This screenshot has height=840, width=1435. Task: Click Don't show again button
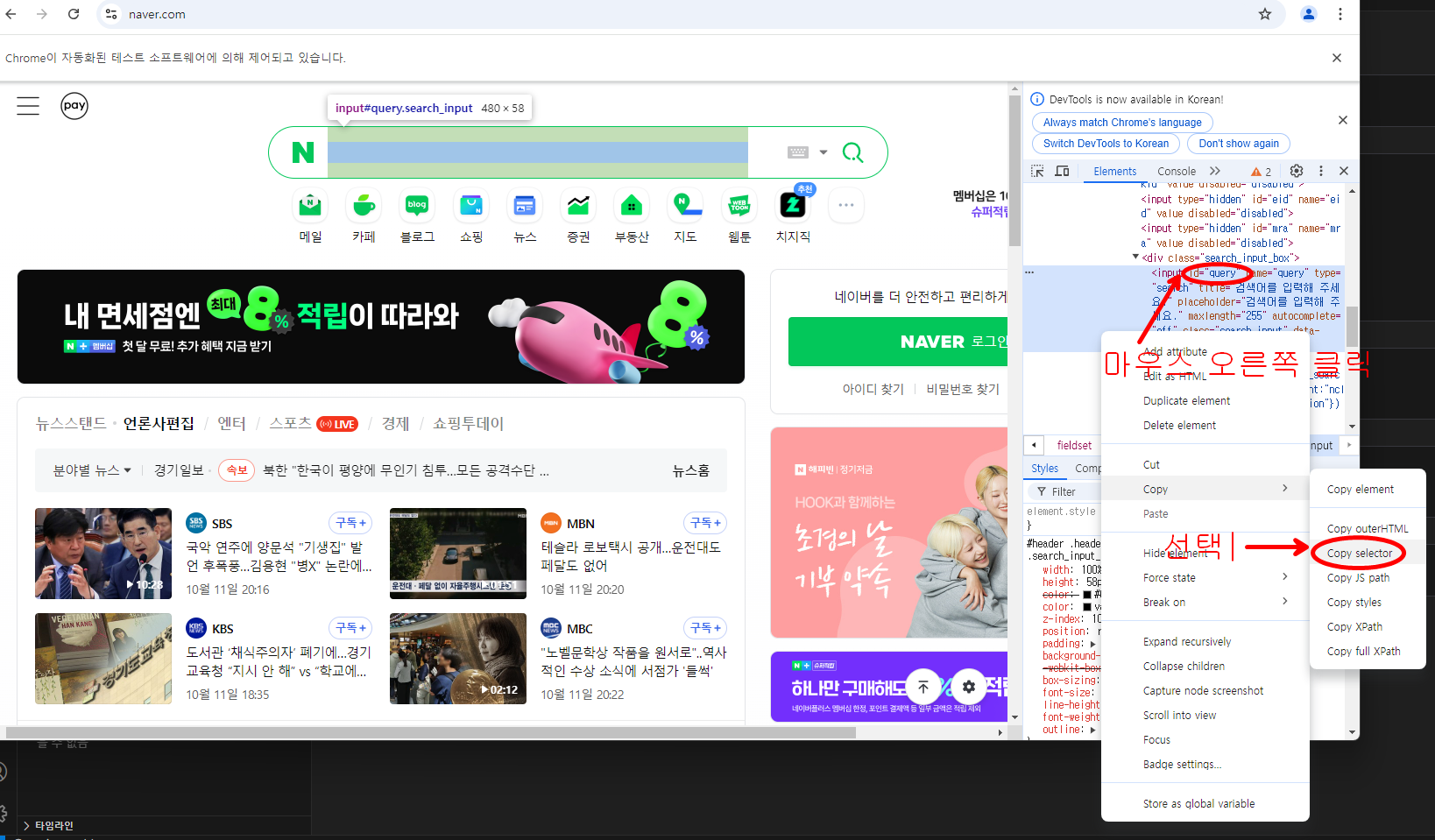point(1238,144)
